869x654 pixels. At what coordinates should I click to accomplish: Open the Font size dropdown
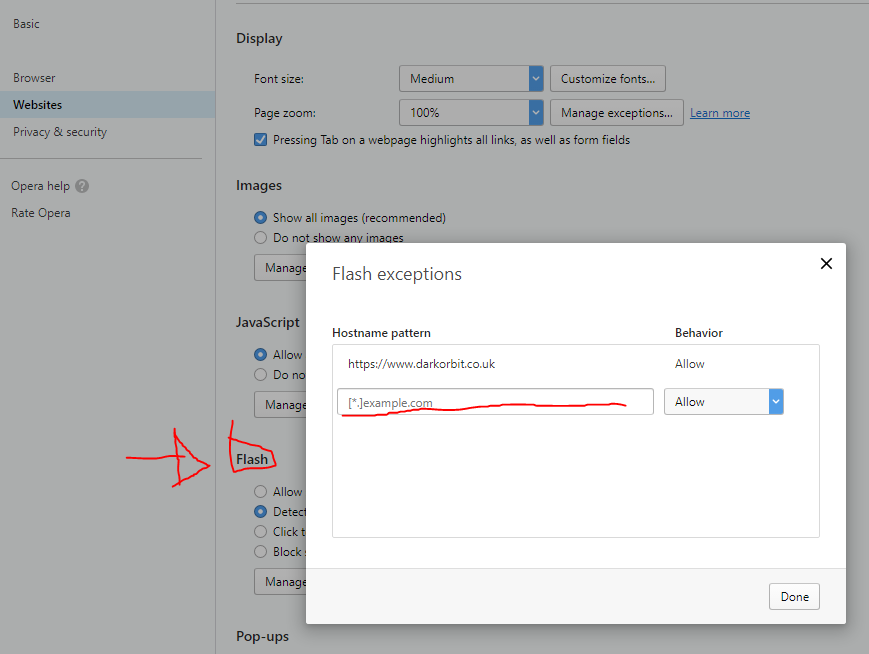[x=470, y=79]
